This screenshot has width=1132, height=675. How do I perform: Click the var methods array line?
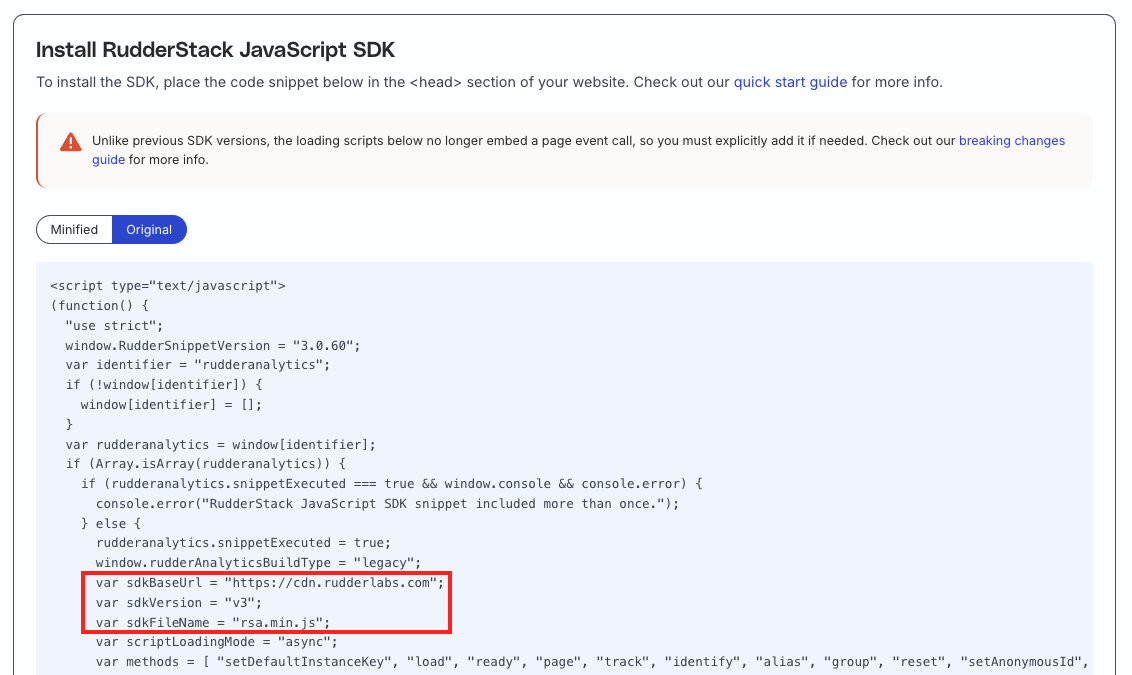point(592,662)
